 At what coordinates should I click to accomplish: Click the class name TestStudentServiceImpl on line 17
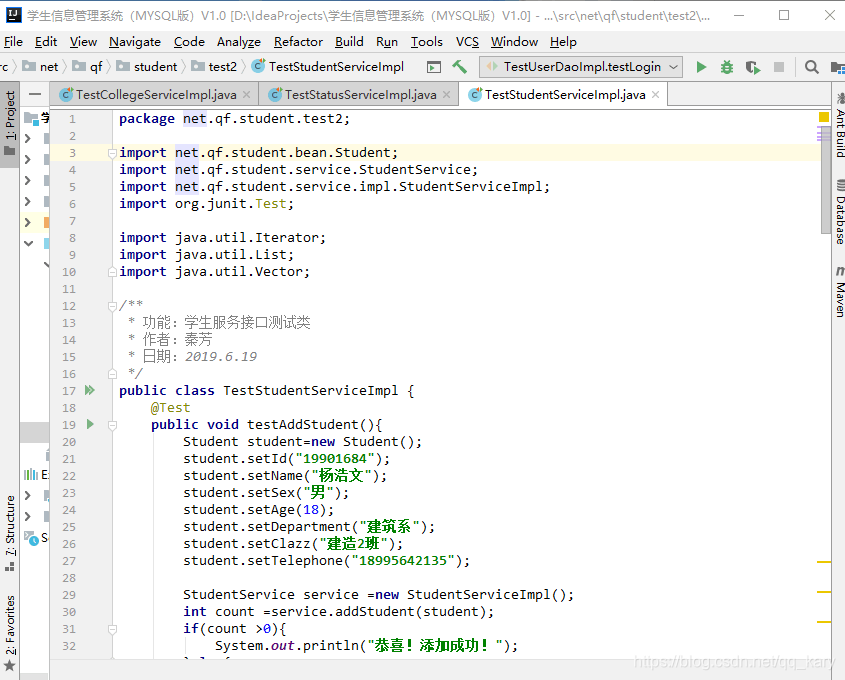[x=310, y=391]
